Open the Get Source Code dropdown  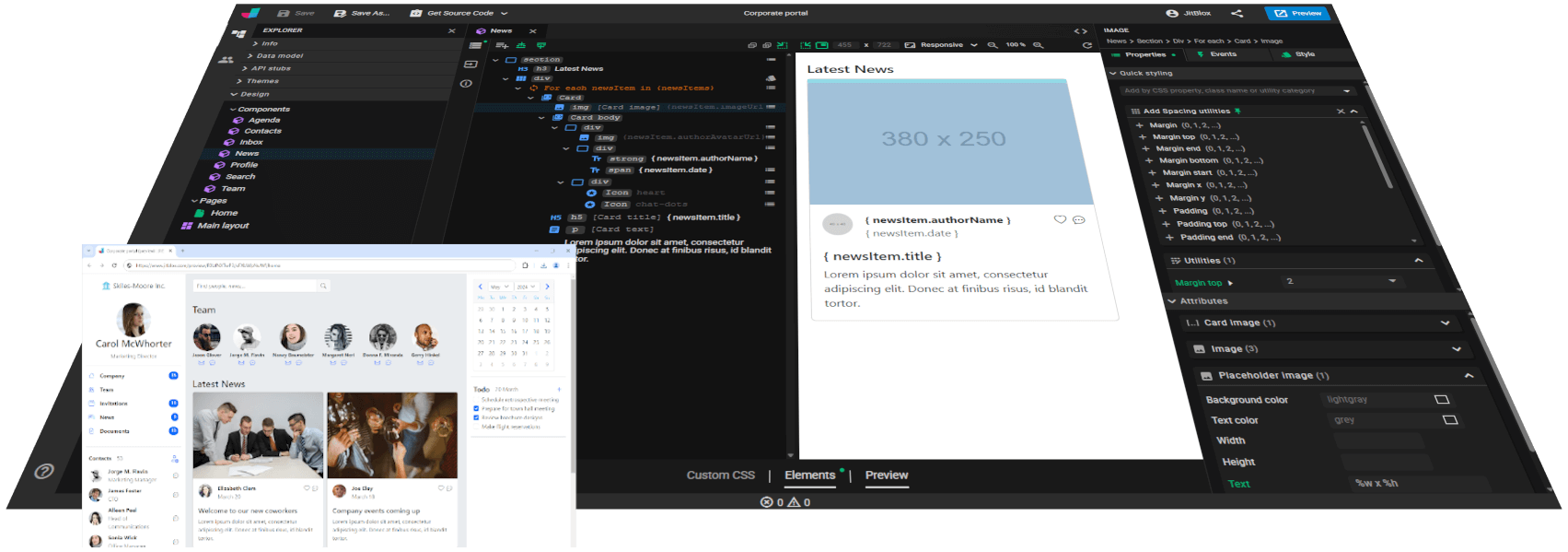[504, 14]
